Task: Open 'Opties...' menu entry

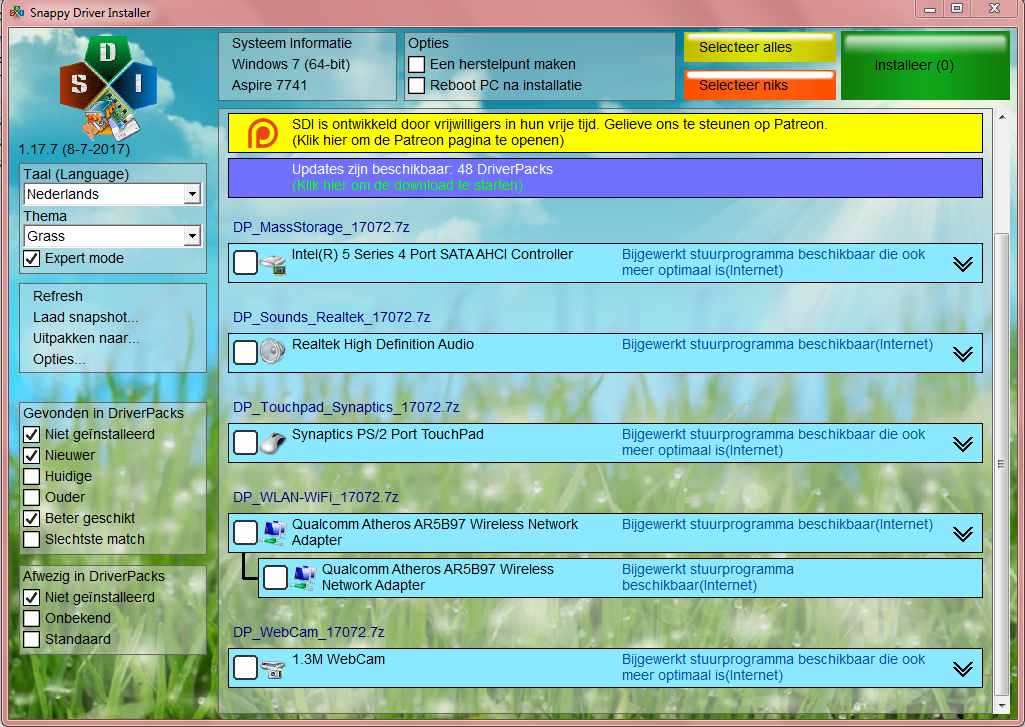Action: click(x=59, y=359)
